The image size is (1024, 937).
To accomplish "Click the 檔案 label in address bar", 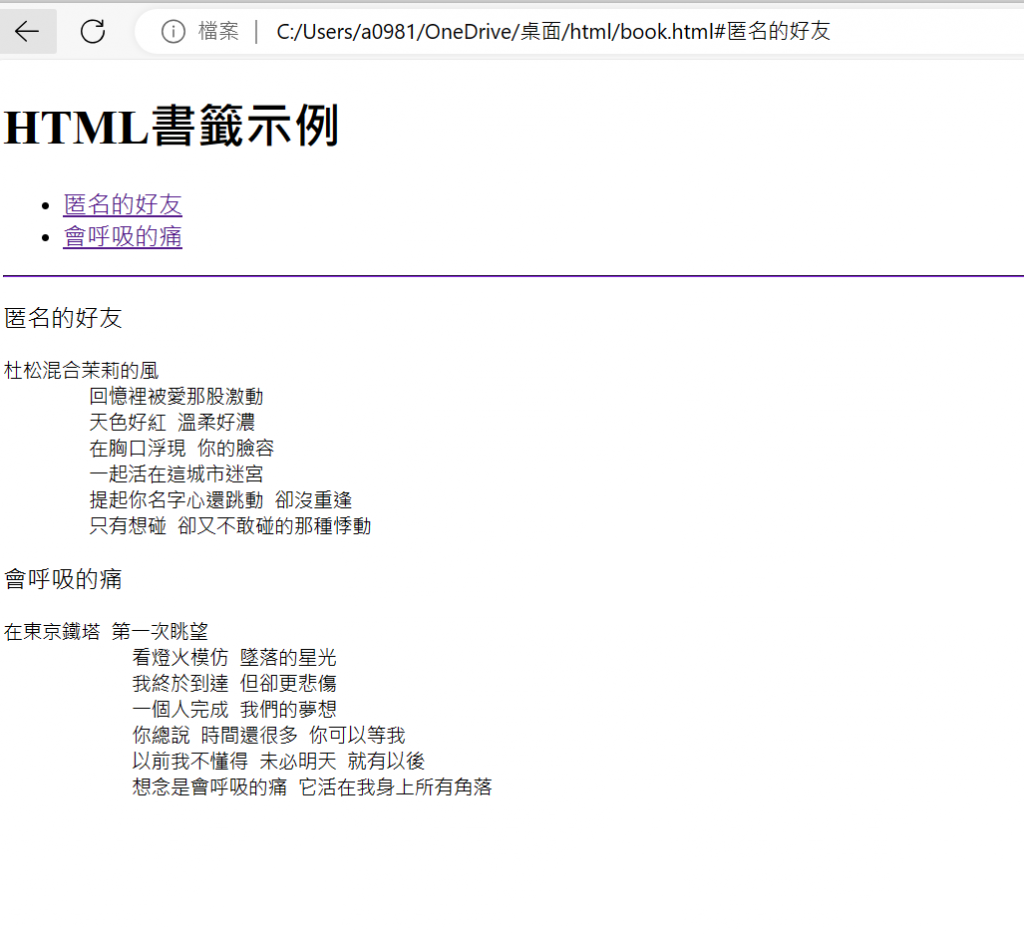I will pos(219,31).
